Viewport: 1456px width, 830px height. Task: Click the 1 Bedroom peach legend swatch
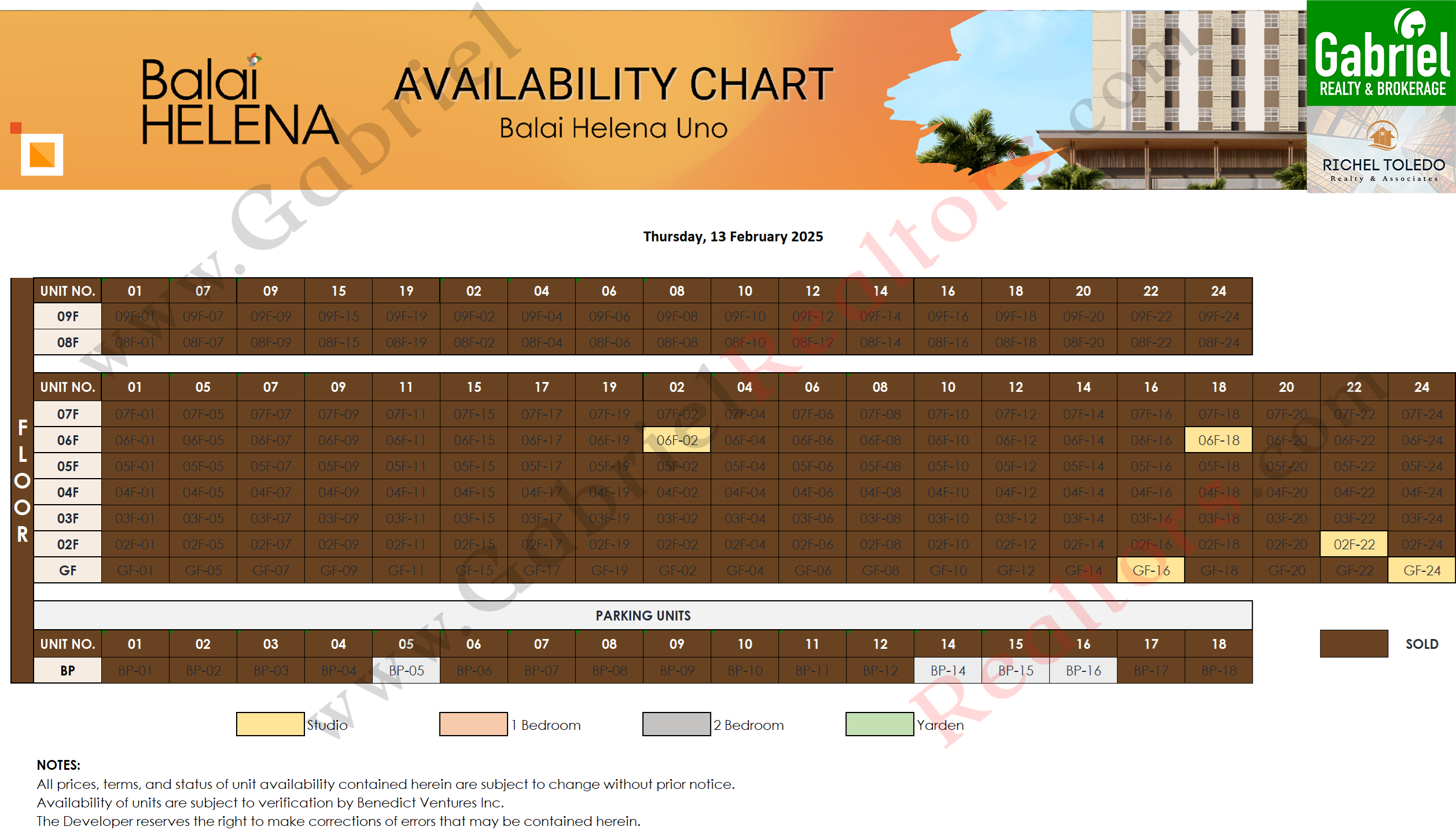pyautogui.click(x=473, y=724)
